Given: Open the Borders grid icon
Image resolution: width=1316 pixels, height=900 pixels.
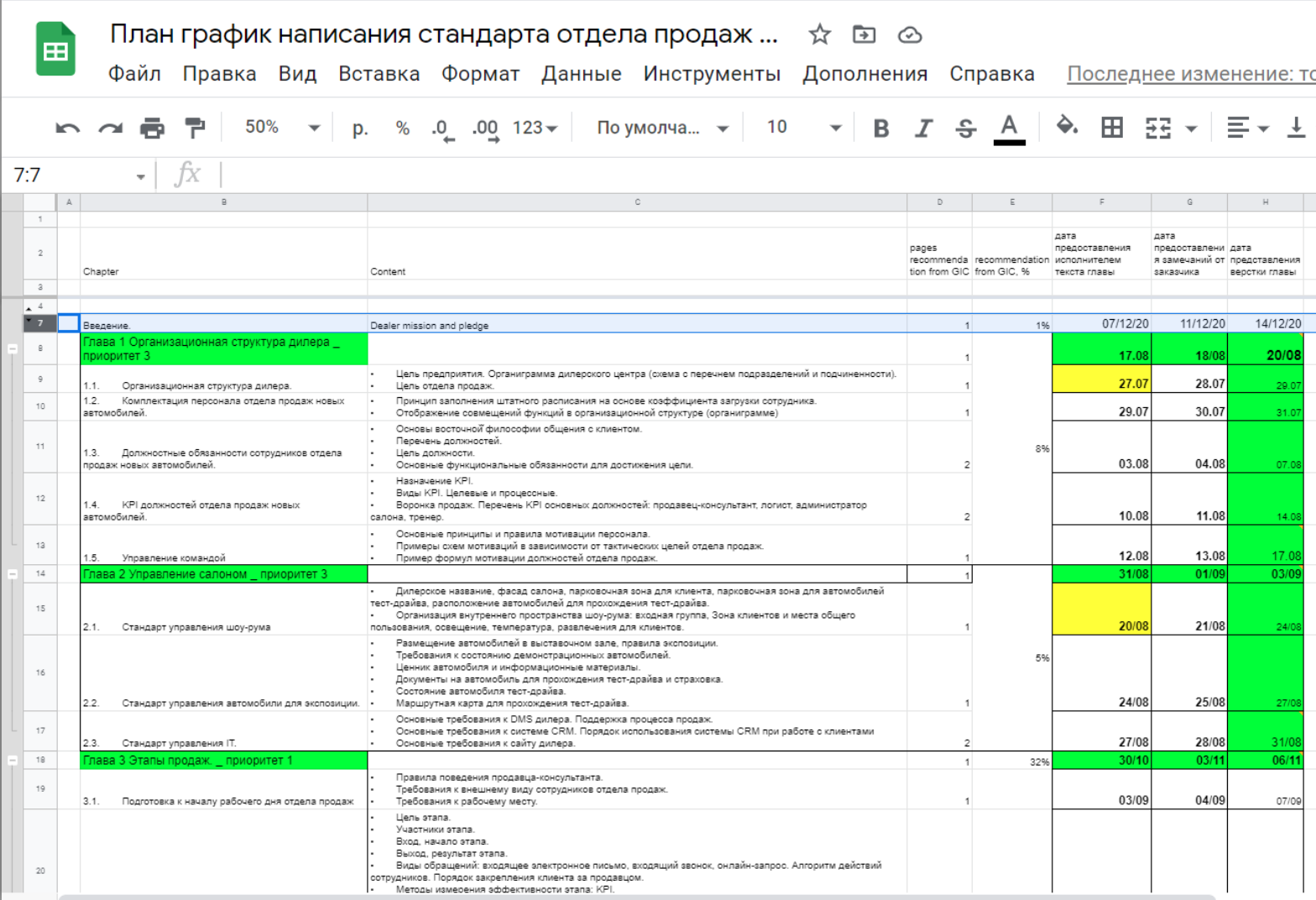Looking at the screenshot, I should 1112,128.
